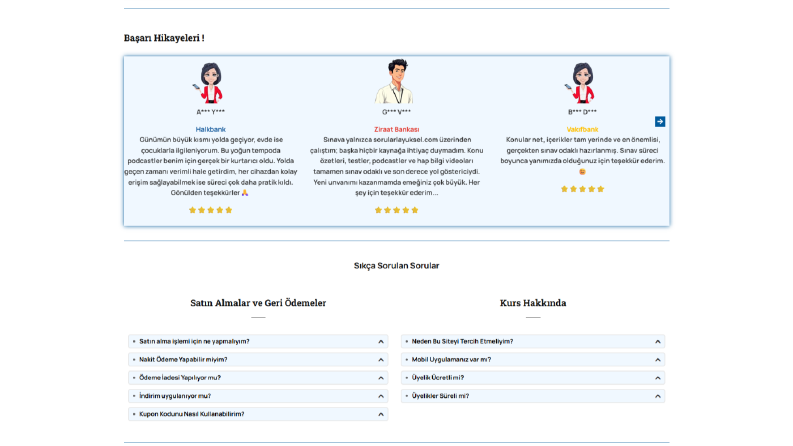Click the star rating under Vakıfbank review
The height and width of the screenshot is (446, 793).
coord(582,189)
